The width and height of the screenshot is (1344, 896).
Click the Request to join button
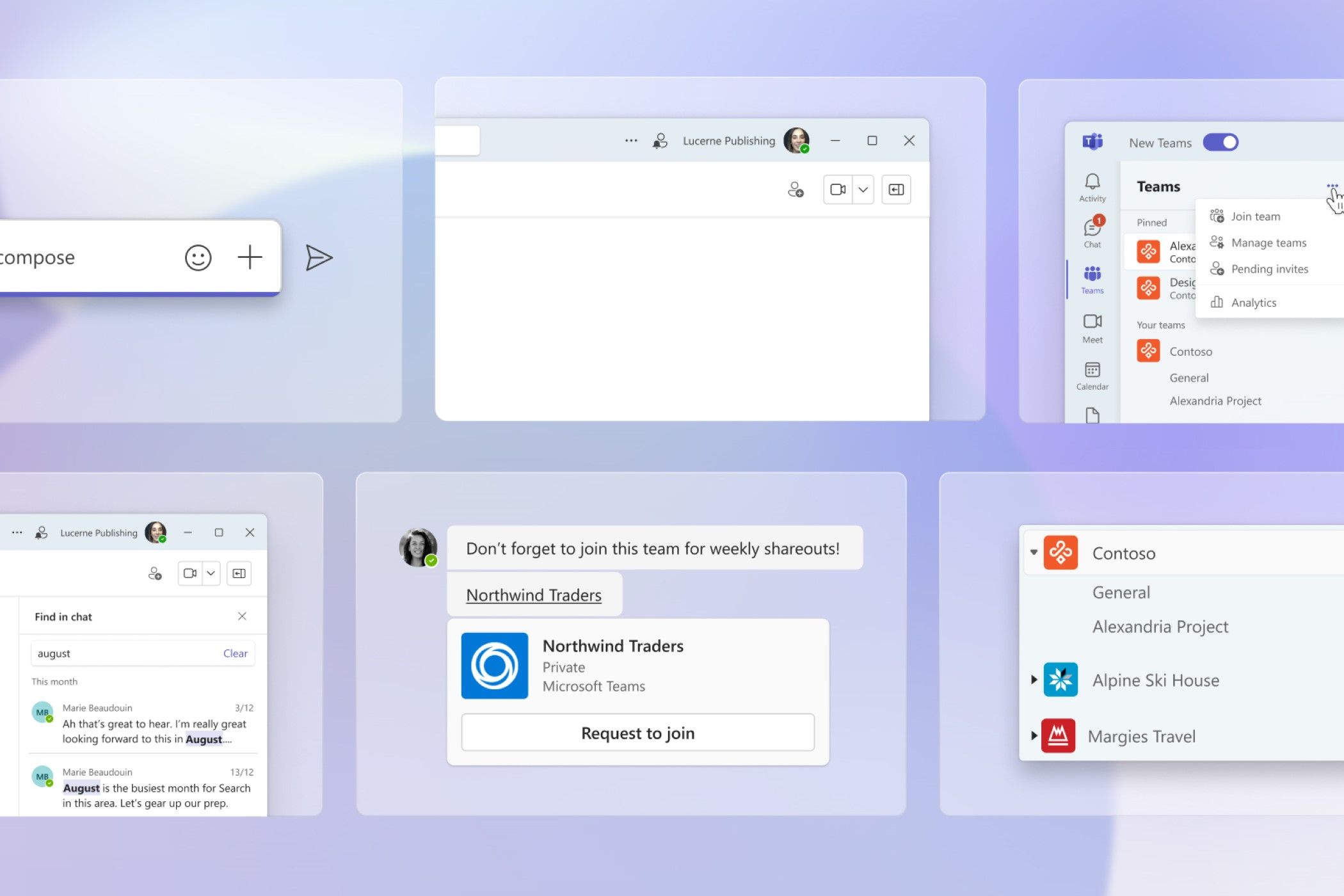pos(637,733)
